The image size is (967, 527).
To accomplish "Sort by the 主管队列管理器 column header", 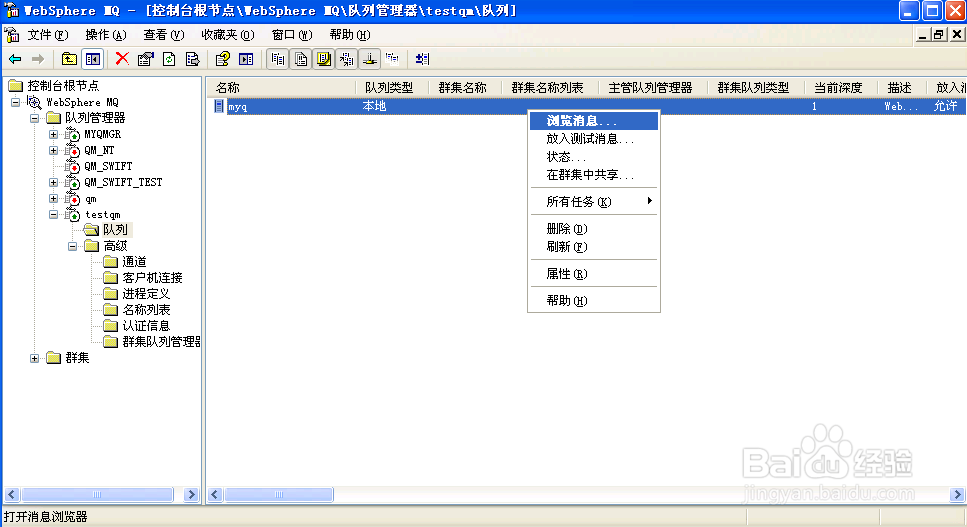I will tap(654, 88).
